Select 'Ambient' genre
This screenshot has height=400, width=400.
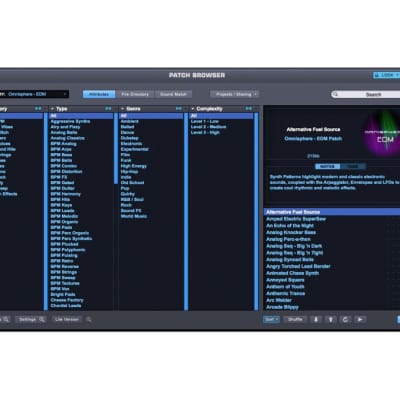click(129, 121)
